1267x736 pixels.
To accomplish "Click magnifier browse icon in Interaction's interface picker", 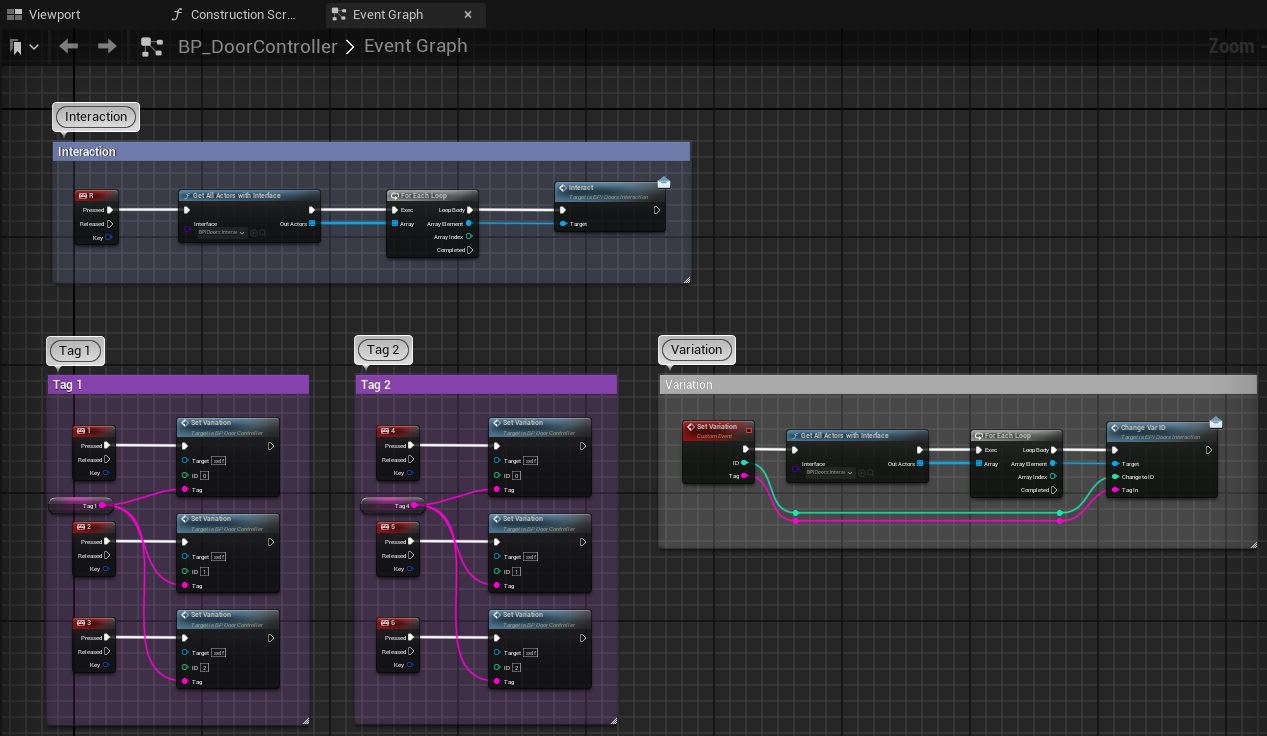I will pyautogui.click(x=263, y=233).
